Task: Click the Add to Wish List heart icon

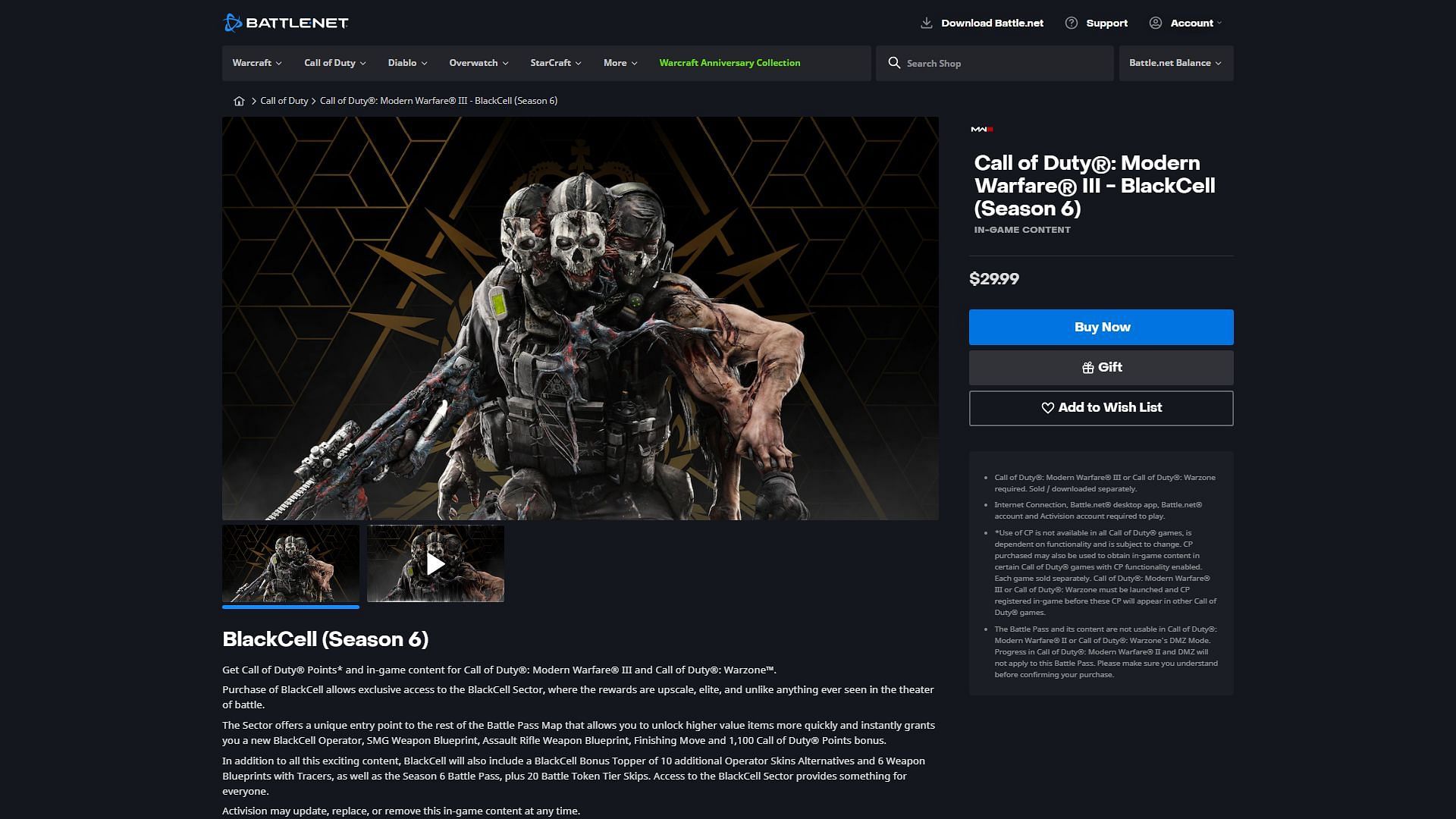Action: [x=1047, y=407]
